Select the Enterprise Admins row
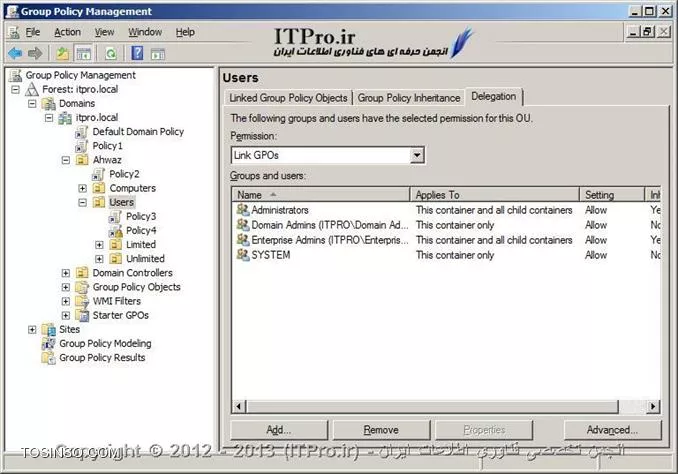The height and width of the screenshot is (474, 678). (x=448, y=240)
